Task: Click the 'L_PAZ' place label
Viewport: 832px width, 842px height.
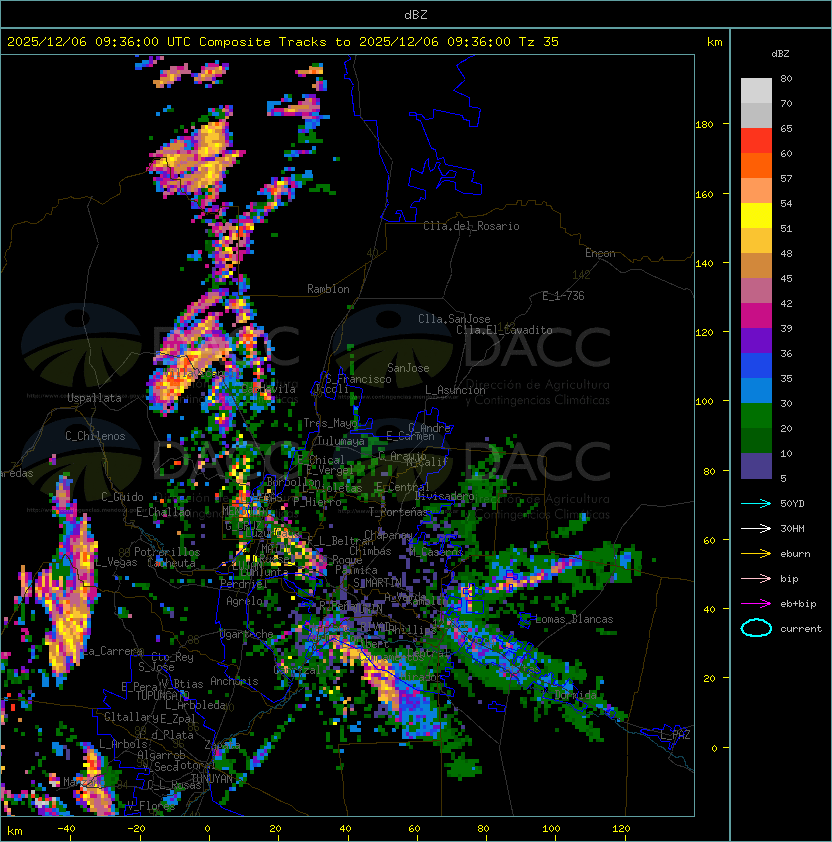Action: point(675,735)
